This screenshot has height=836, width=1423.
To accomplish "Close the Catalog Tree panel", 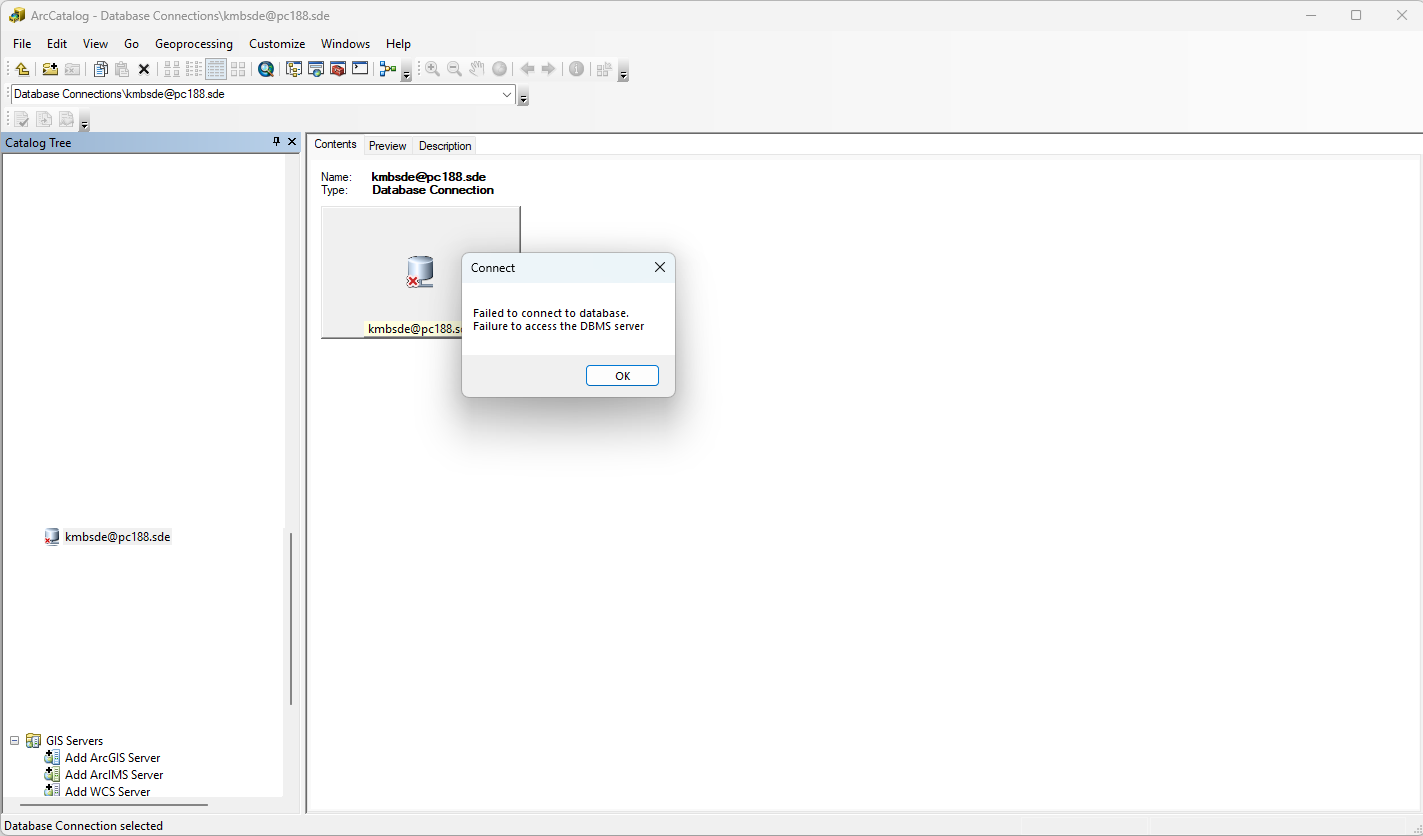I will (x=292, y=142).
